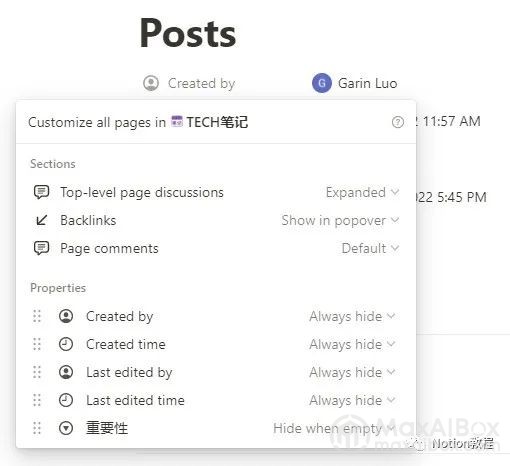Open Always hide dropdown for Created time
The image size is (510, 466).
352,344
